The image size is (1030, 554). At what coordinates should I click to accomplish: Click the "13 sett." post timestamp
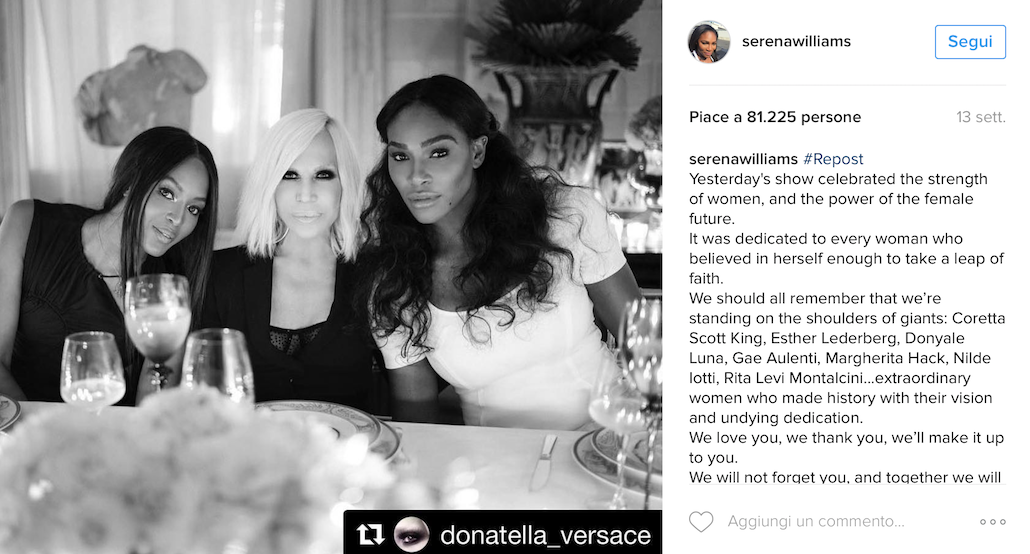[980, 117]
